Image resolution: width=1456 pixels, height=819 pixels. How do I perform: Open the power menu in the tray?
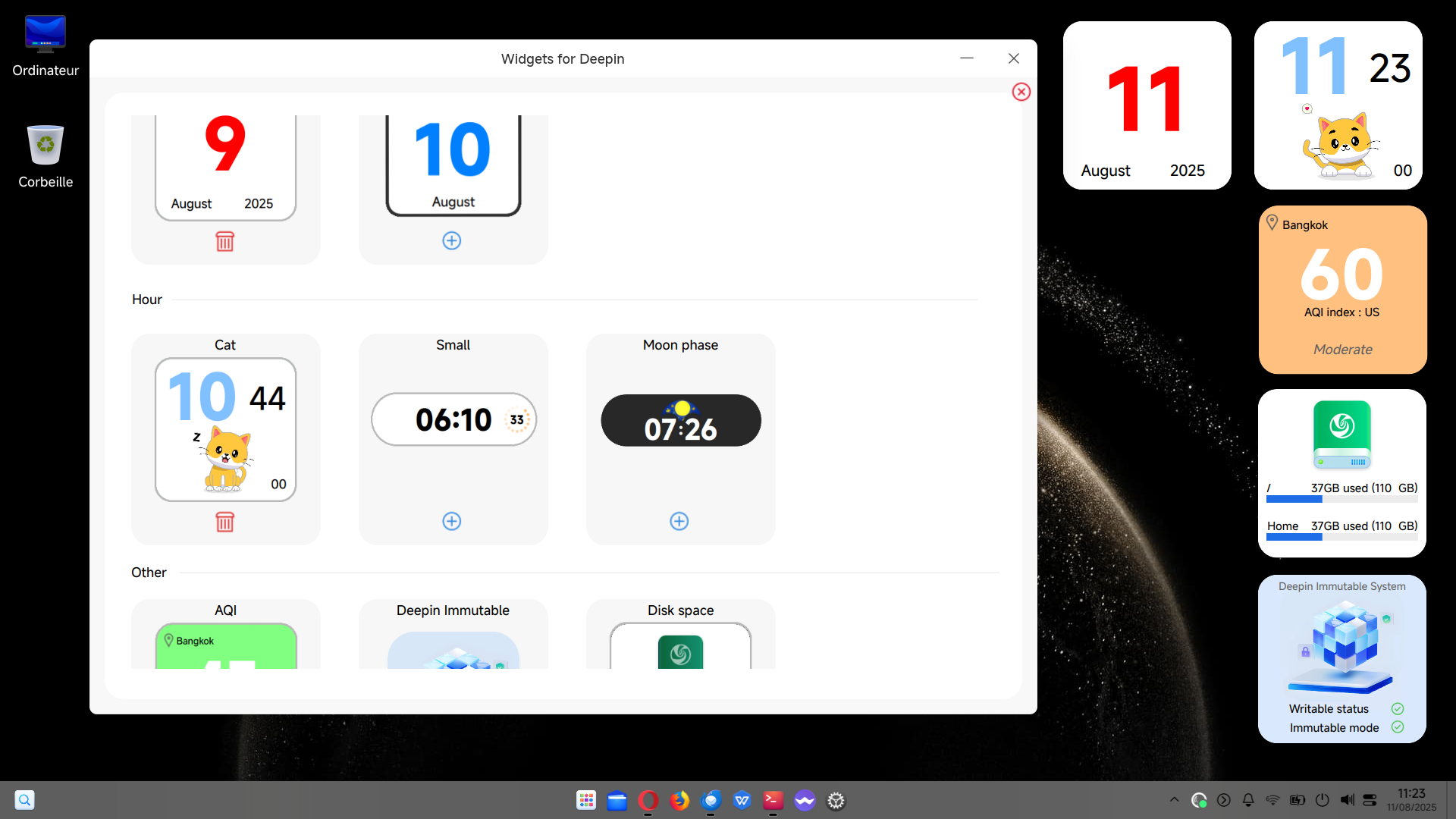[1323, 800]
